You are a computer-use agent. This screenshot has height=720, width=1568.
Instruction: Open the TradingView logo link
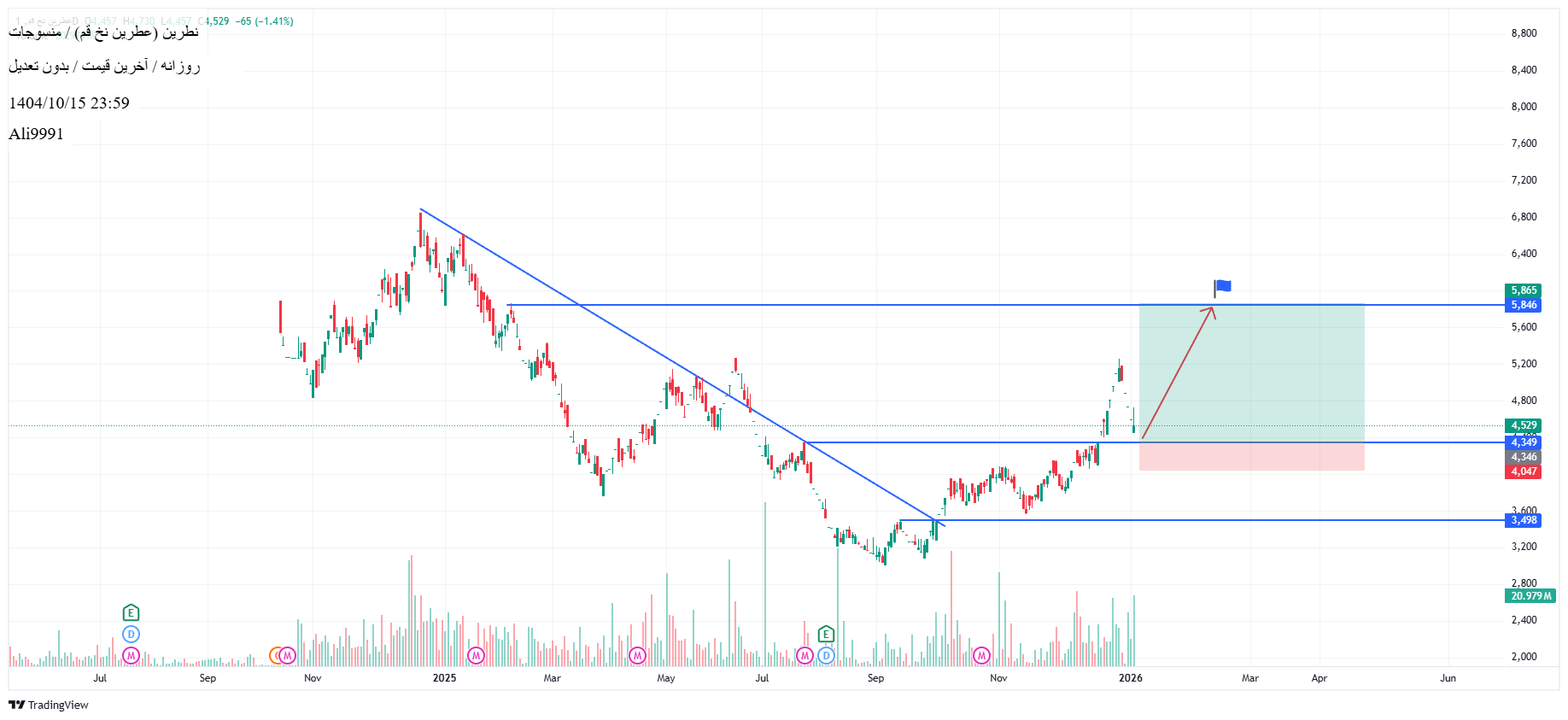[x=49, y=705]
